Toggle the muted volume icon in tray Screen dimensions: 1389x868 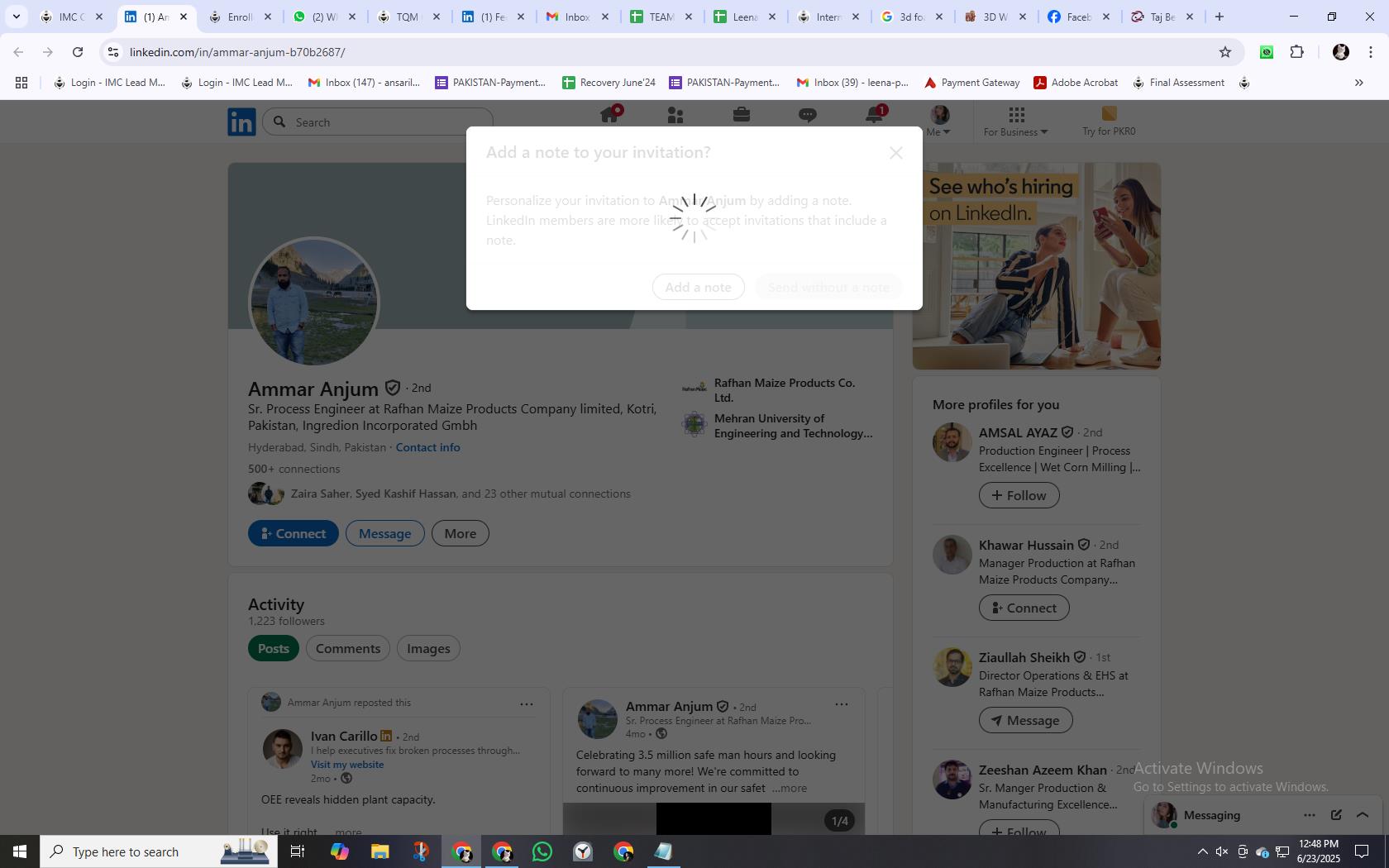click(1222, 851)
